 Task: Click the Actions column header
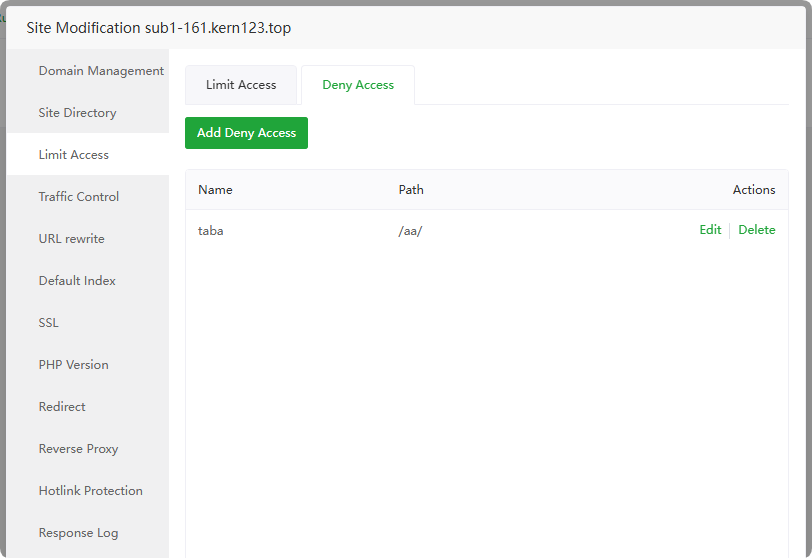754,189
